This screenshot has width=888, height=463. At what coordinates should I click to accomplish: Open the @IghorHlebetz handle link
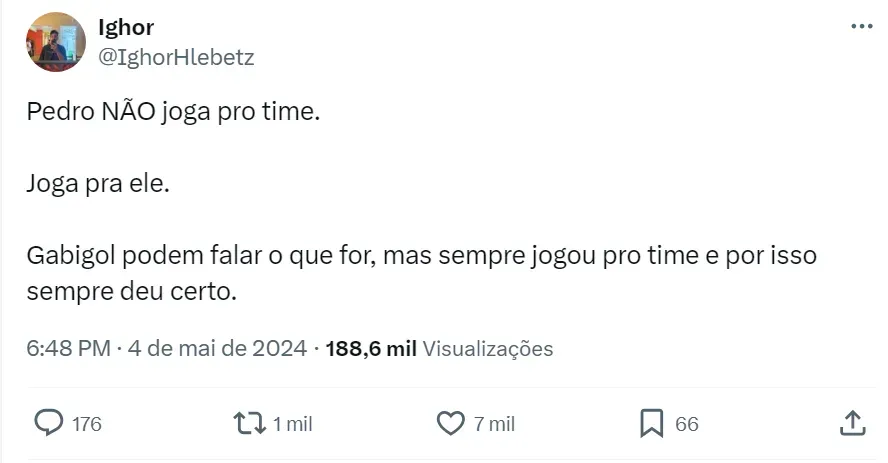[177, 58]
